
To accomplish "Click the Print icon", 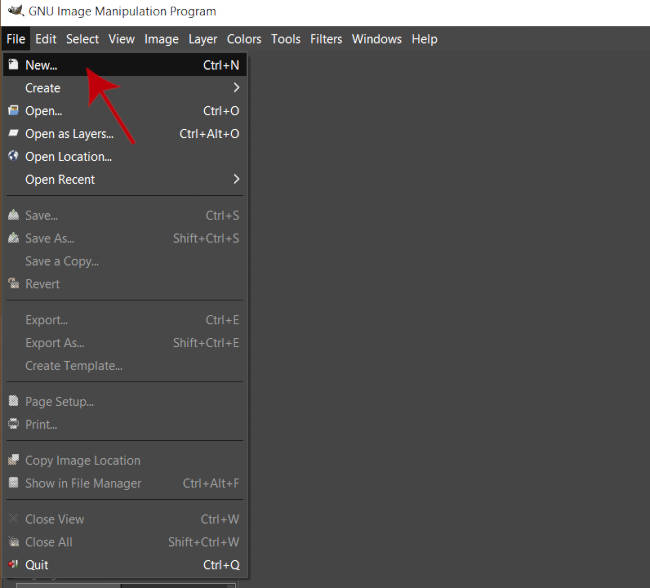I will coord(13,424).
